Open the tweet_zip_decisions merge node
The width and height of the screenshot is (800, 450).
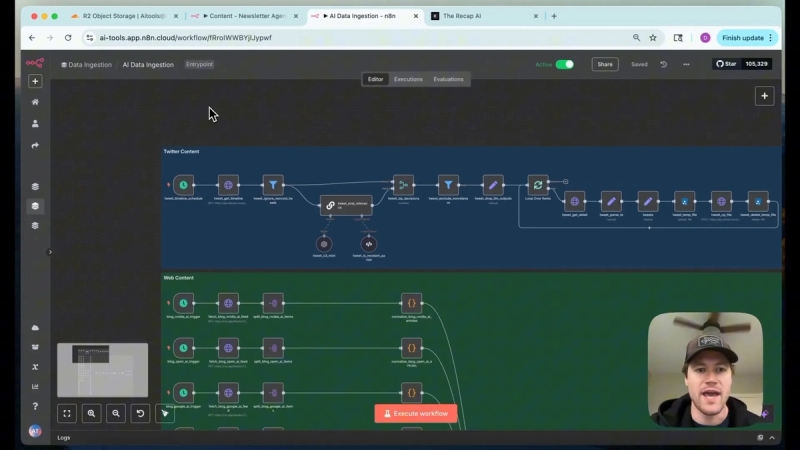(403, 185)
